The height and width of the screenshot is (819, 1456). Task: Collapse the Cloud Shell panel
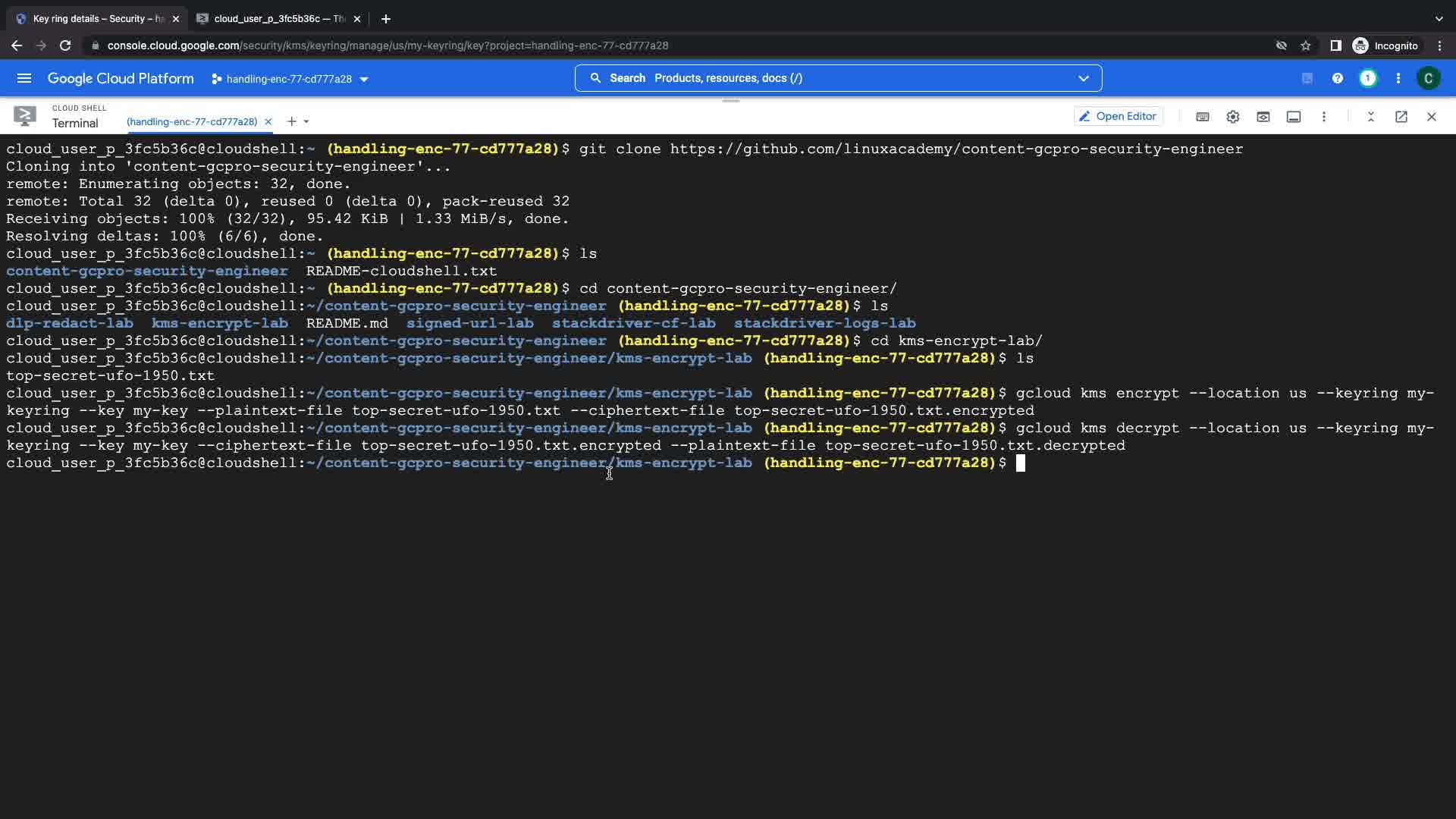[x=1370, y=117]
